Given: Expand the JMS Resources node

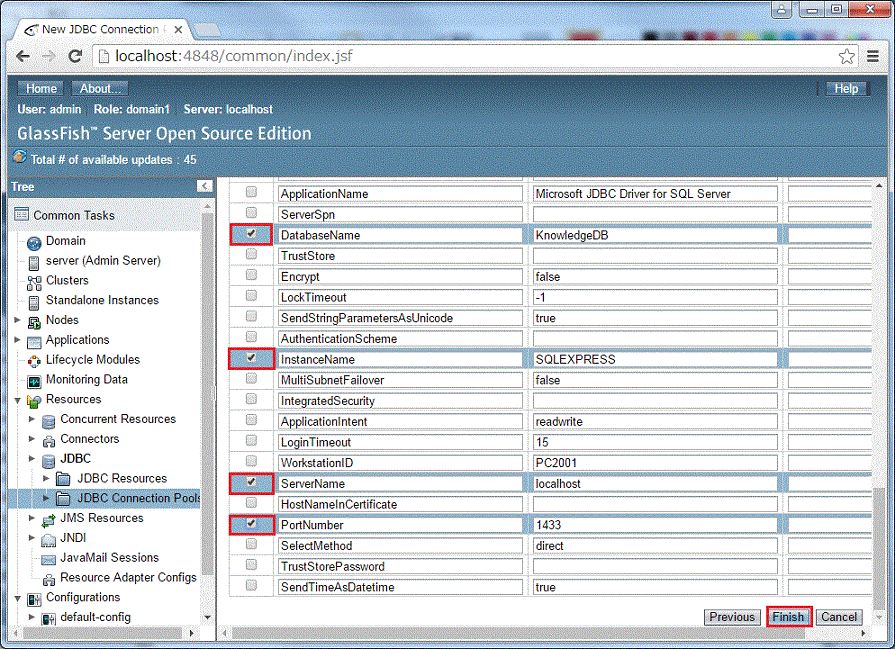Looking at the screenshot, I should tap(32, 518).
